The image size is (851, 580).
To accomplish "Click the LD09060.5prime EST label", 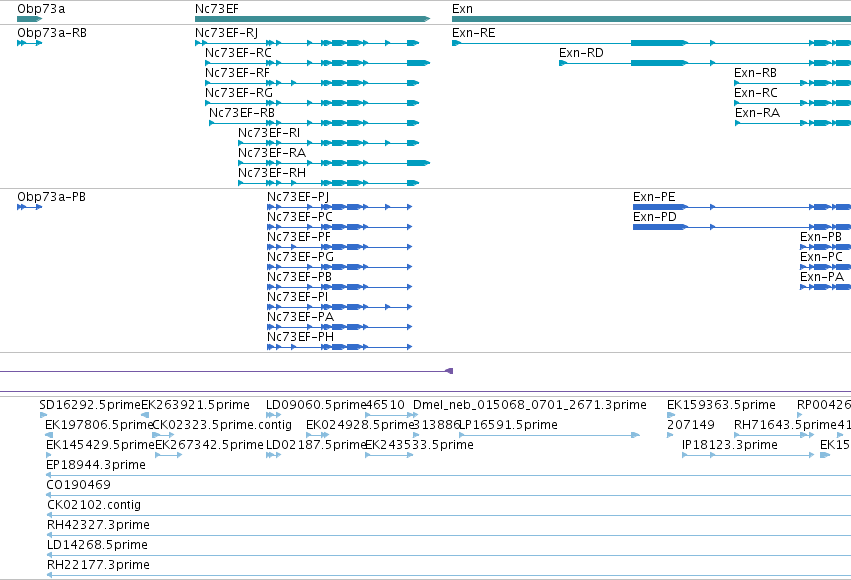I will click(x=316, y=405).
